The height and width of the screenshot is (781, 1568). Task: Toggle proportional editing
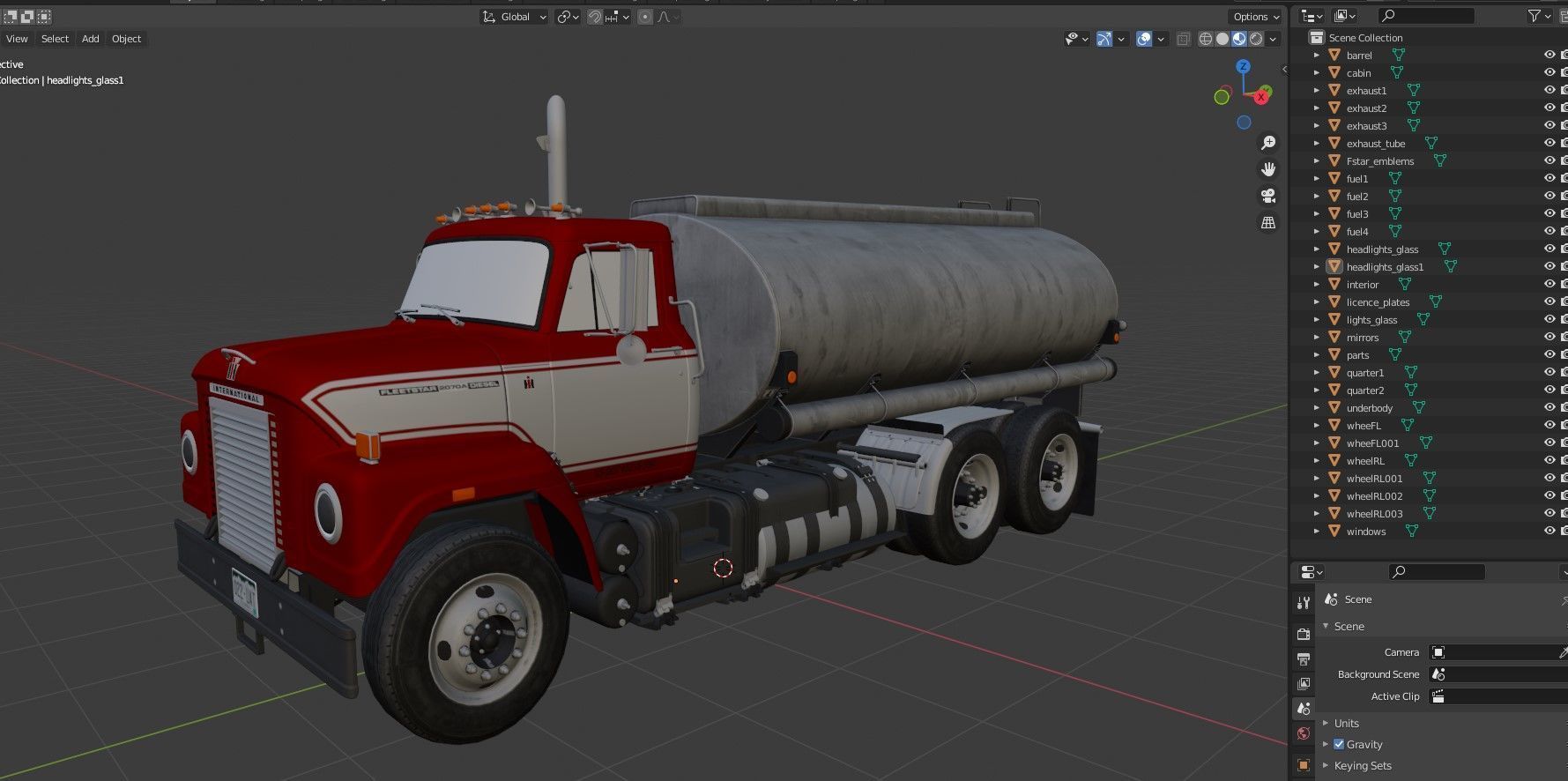645,17
